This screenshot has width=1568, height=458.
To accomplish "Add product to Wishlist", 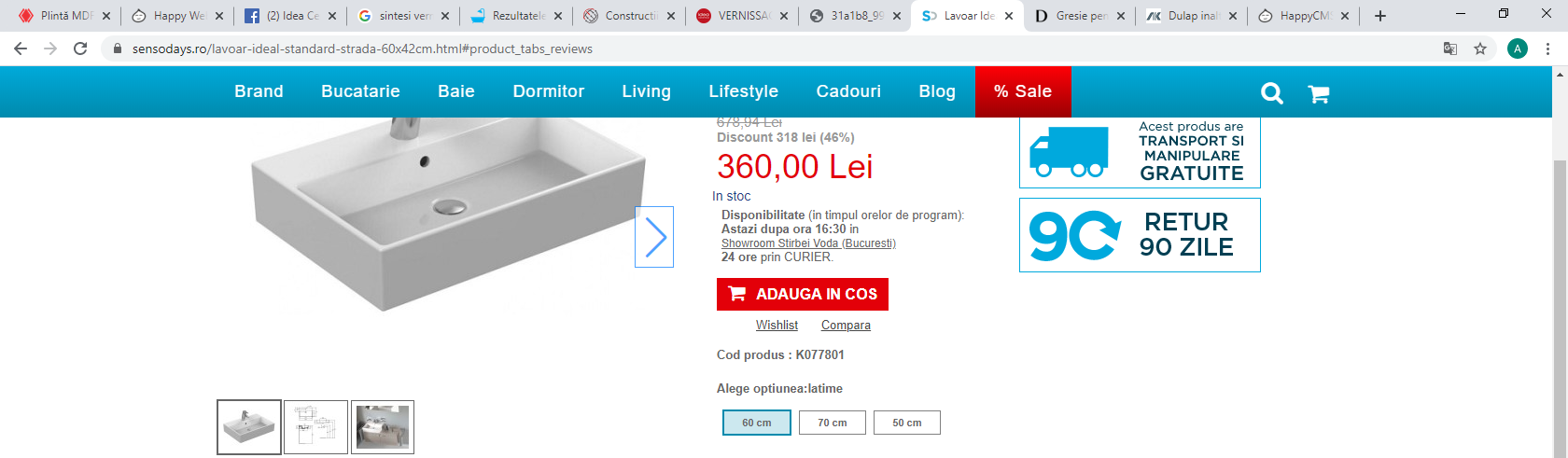I will tap(777, 325).
